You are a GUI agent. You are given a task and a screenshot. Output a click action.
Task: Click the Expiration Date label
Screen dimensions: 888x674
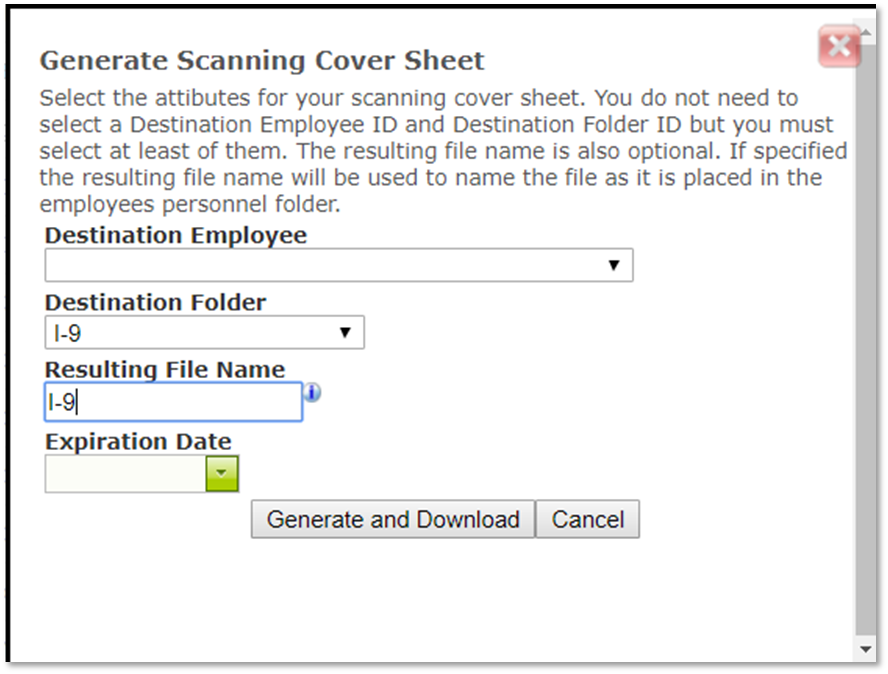pos(138,441)
